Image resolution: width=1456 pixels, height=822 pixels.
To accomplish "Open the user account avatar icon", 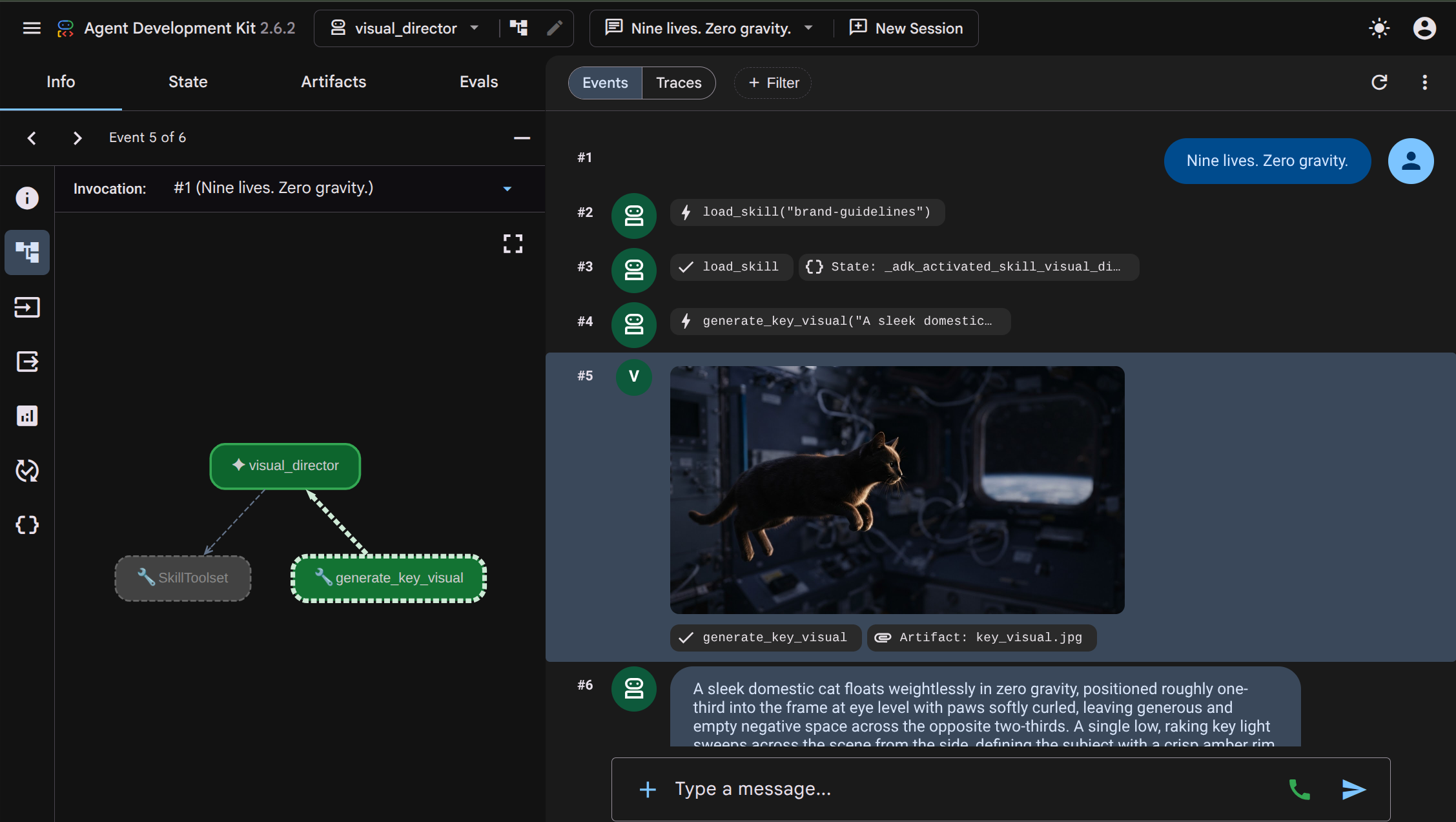I will [x=1424, y=28].
